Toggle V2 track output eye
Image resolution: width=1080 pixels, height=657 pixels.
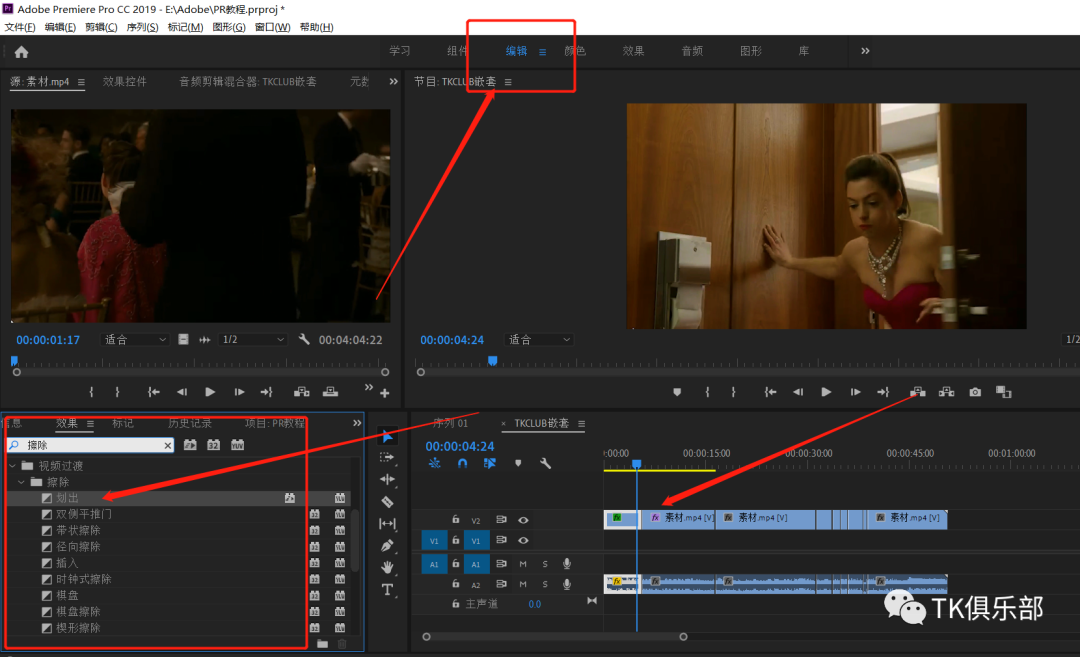click(523, 520)
